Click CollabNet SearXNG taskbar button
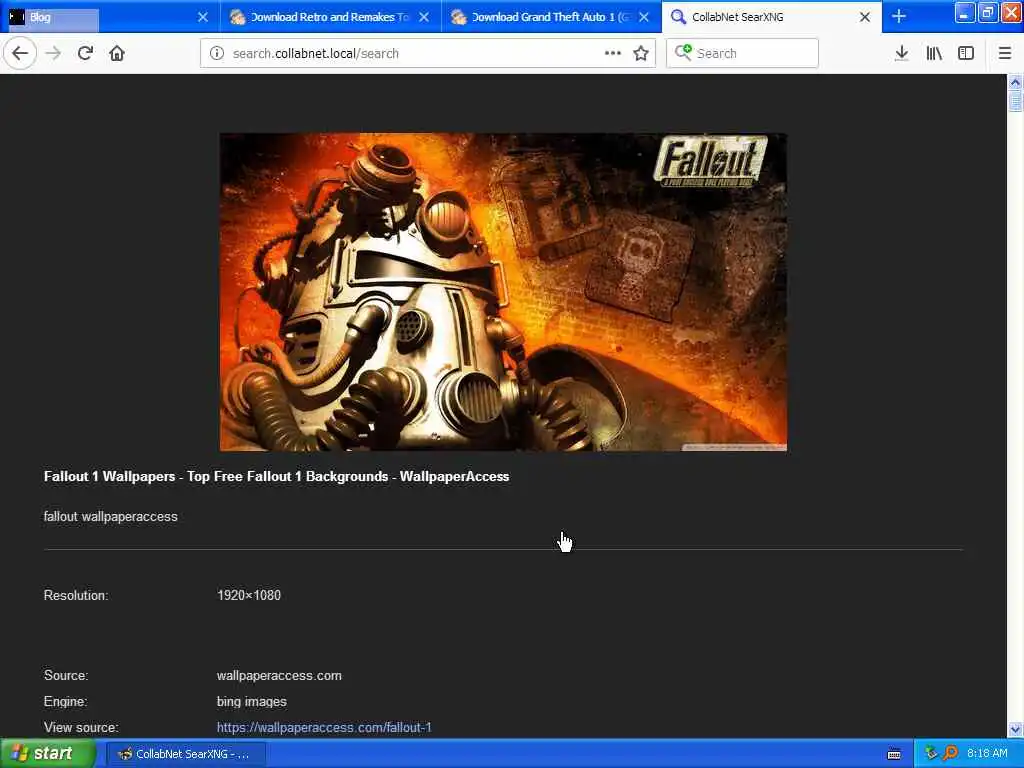 click(186, 754)
